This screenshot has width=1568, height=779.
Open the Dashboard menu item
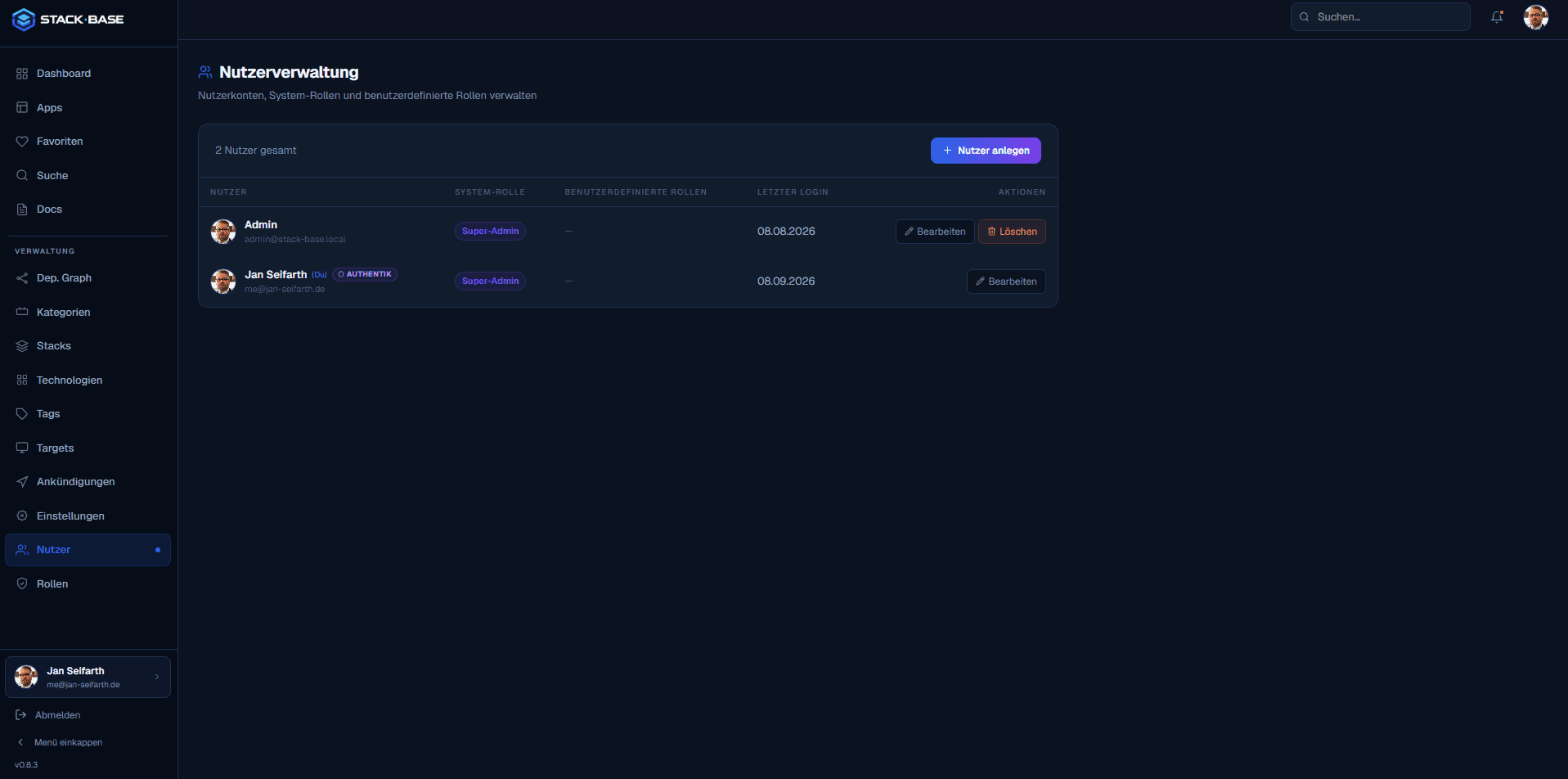click(x=88, y=74)
